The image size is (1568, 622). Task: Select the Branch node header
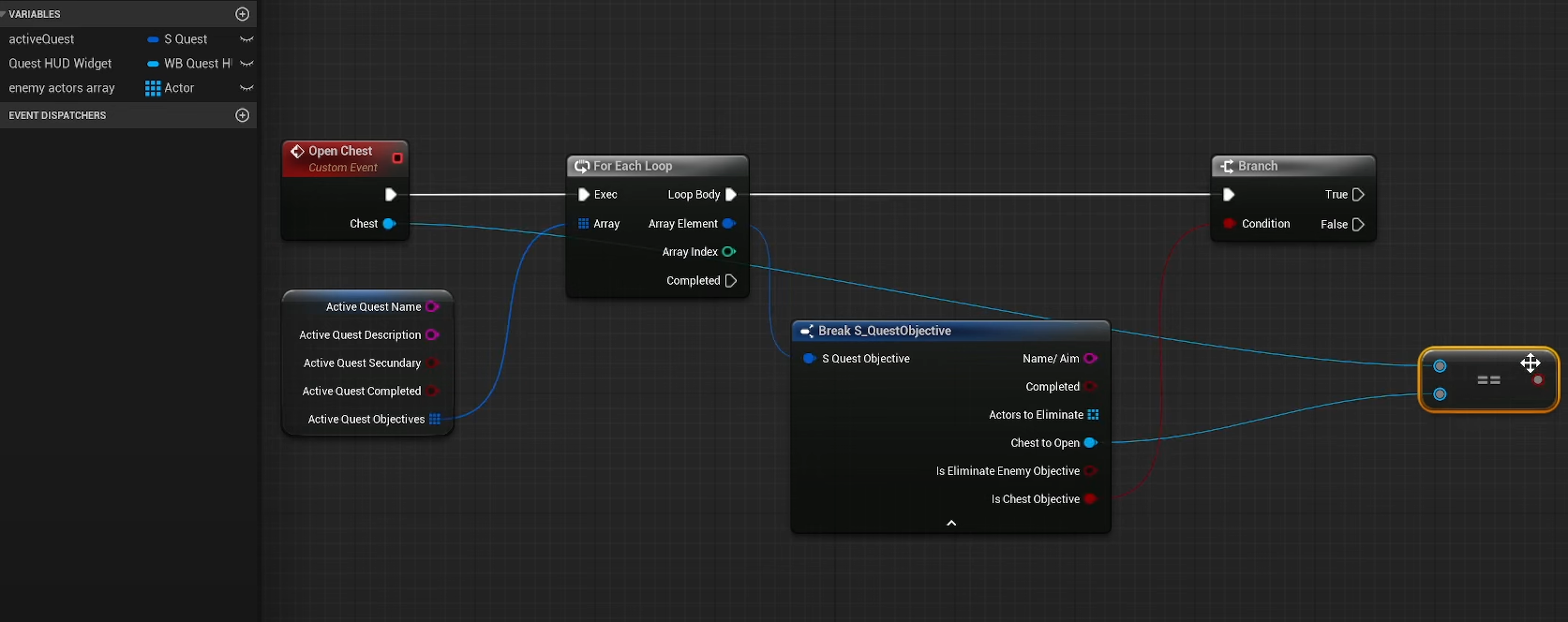click(1257, 166)
